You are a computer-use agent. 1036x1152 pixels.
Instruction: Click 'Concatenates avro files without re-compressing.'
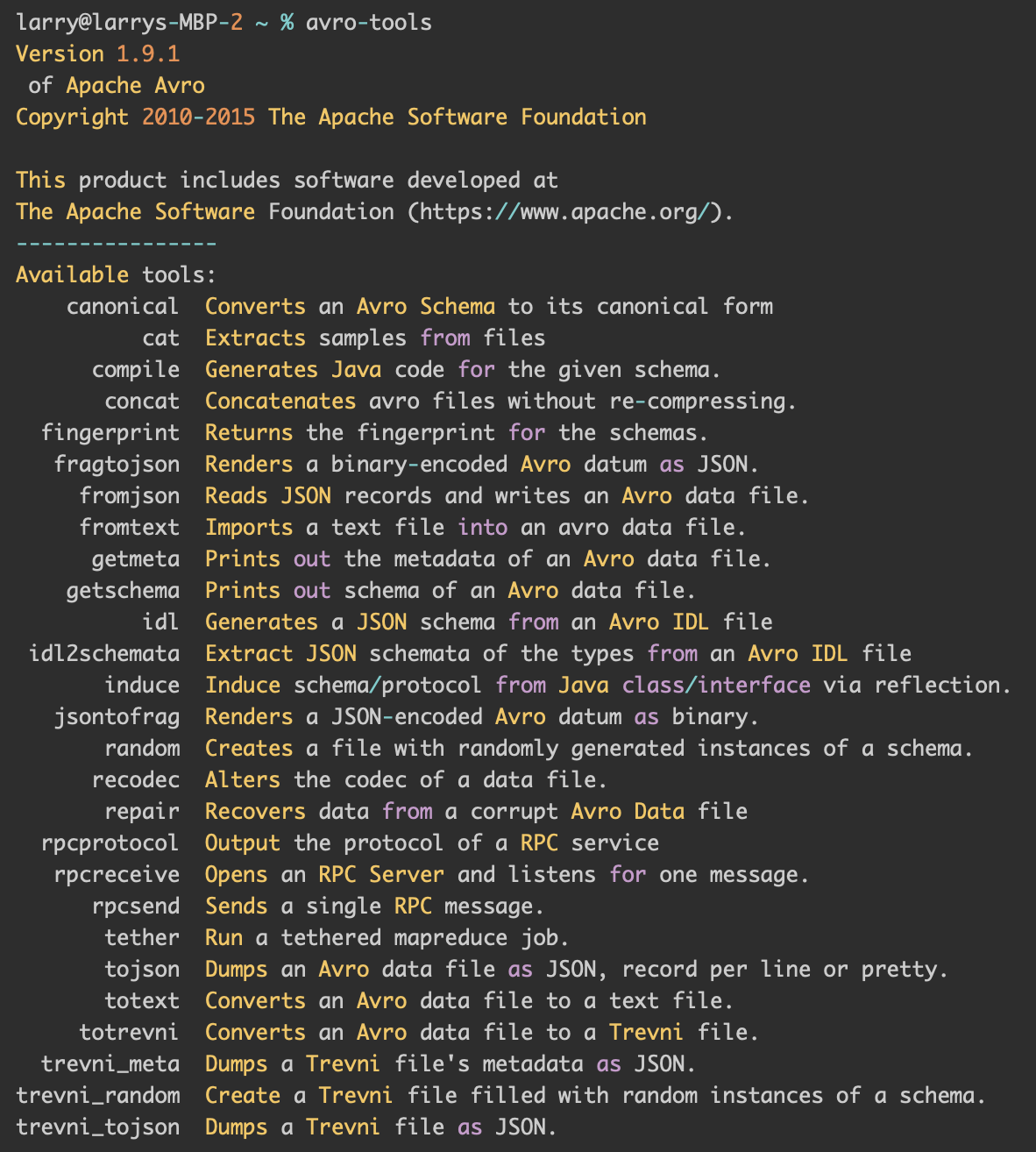pos(500,401)
